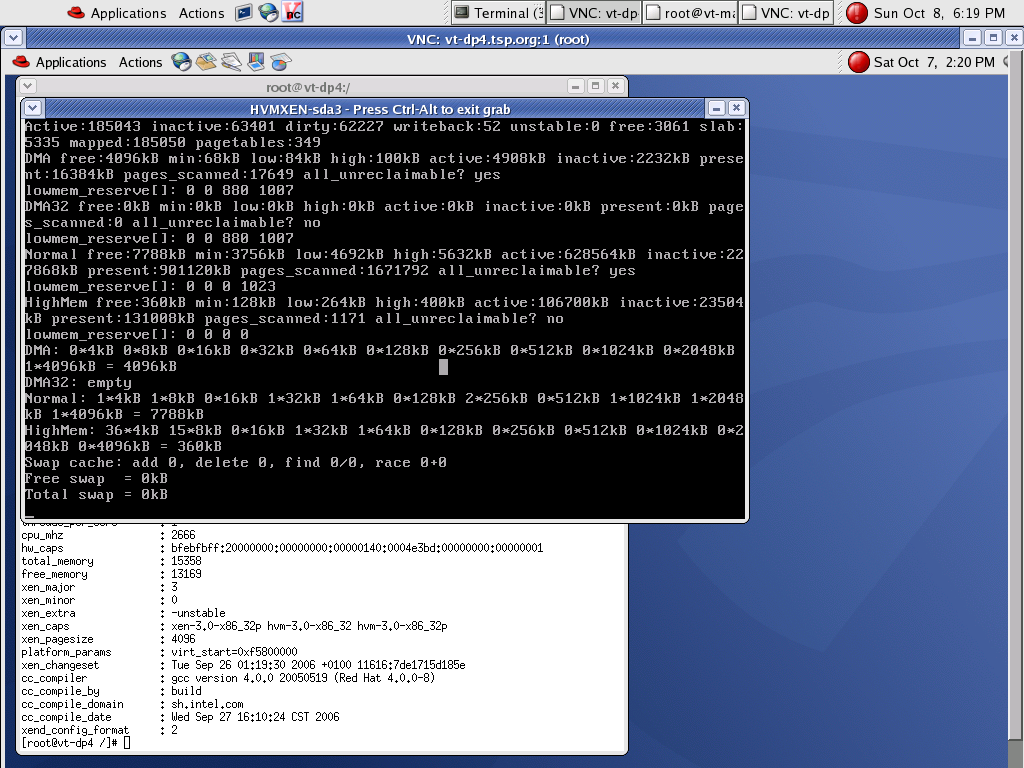Open the presentation app icon in the VNC panel
Screen dimensions: 1024x768
(x=256, y=62)
